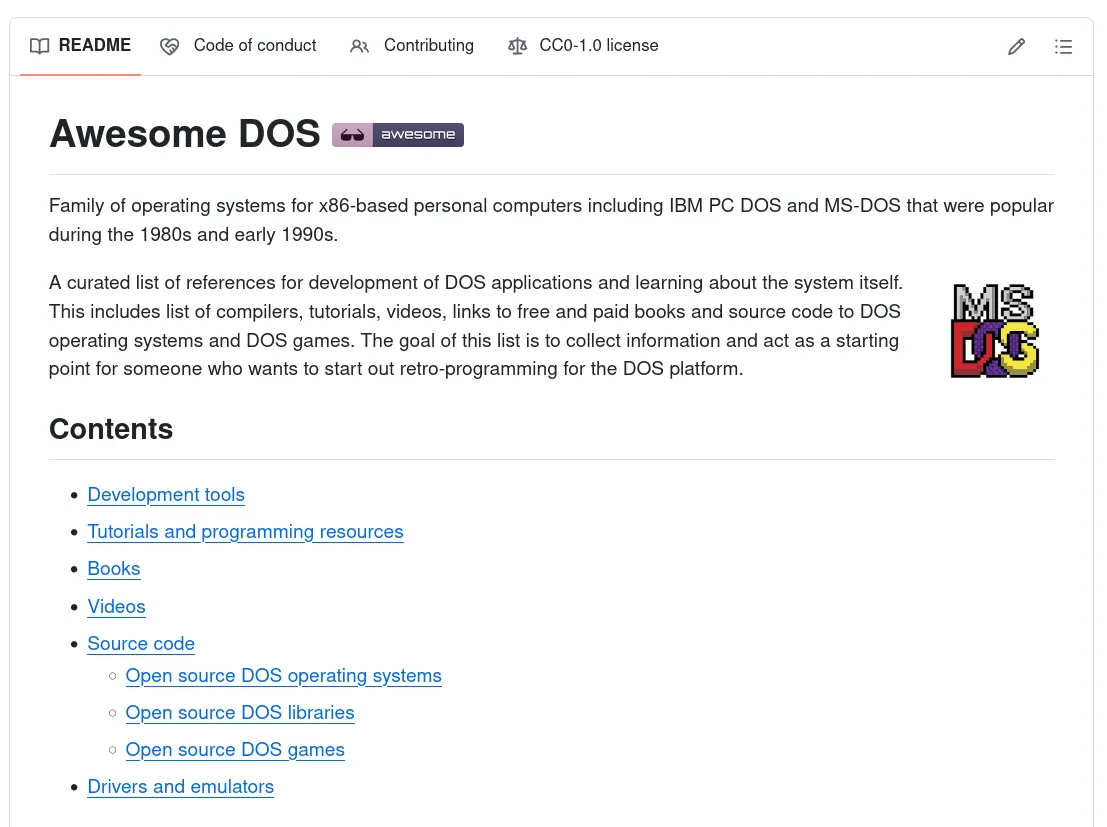
Task: Click the sunglasses awesome badge
Action: pos(397,134)
